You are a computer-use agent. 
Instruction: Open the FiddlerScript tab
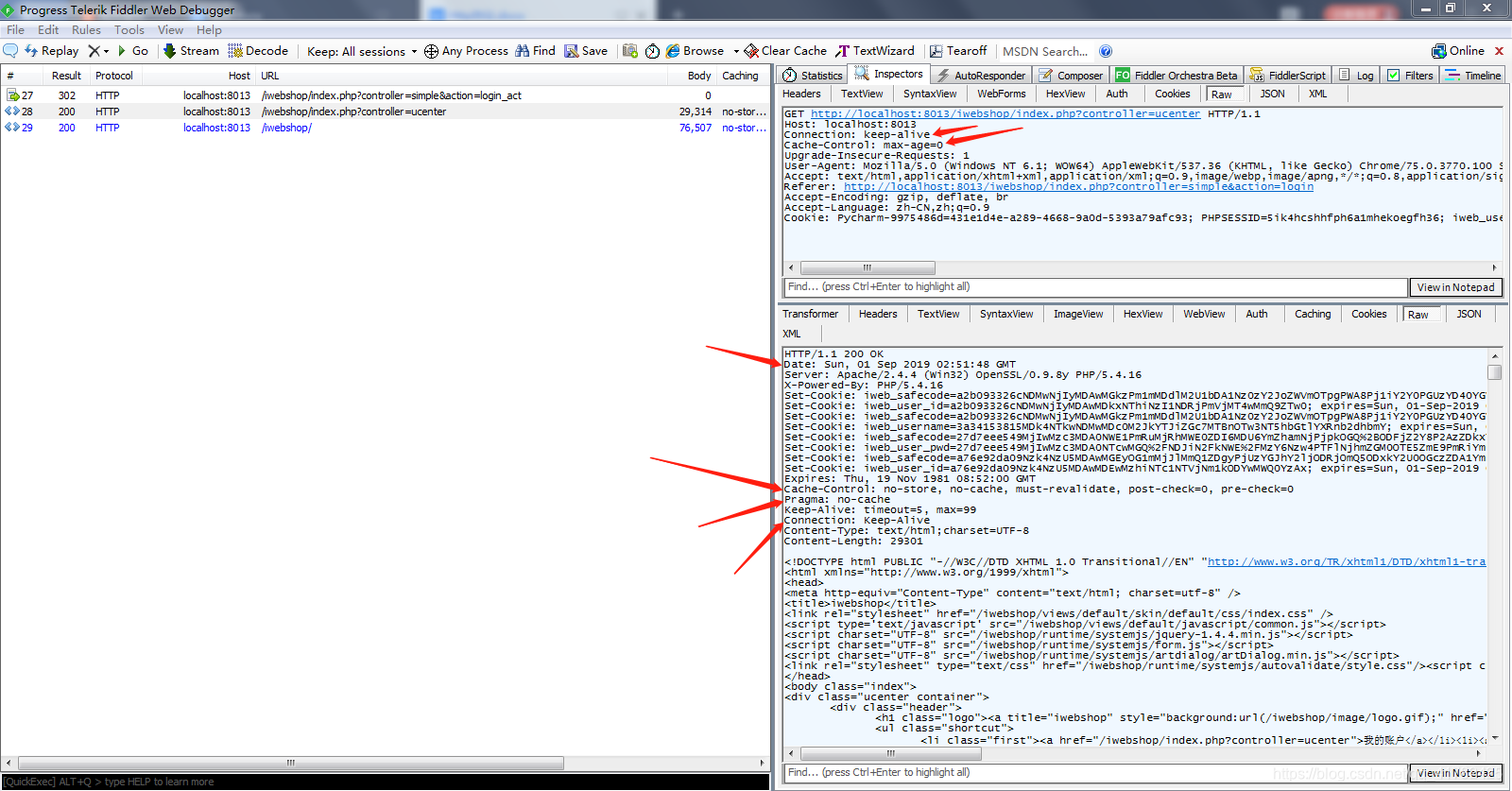[x=1287, y=76]
